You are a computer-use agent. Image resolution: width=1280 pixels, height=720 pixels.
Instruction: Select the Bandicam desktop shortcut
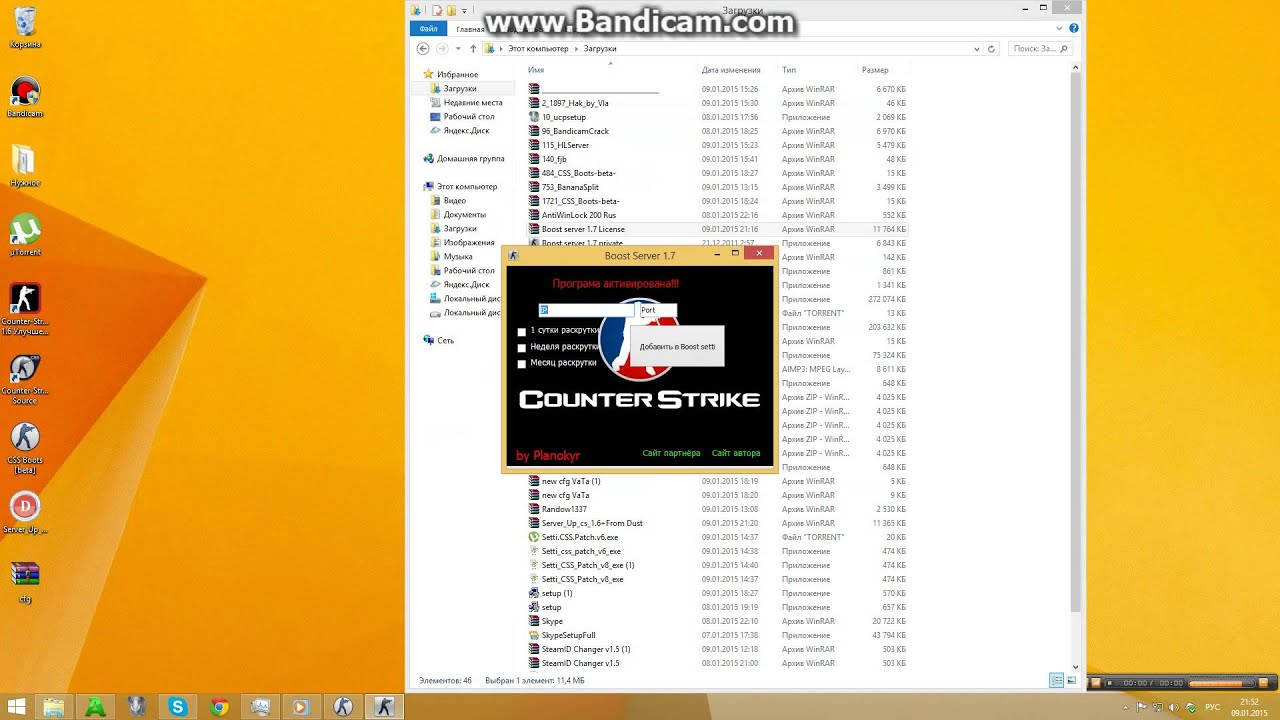pos(25,98)
